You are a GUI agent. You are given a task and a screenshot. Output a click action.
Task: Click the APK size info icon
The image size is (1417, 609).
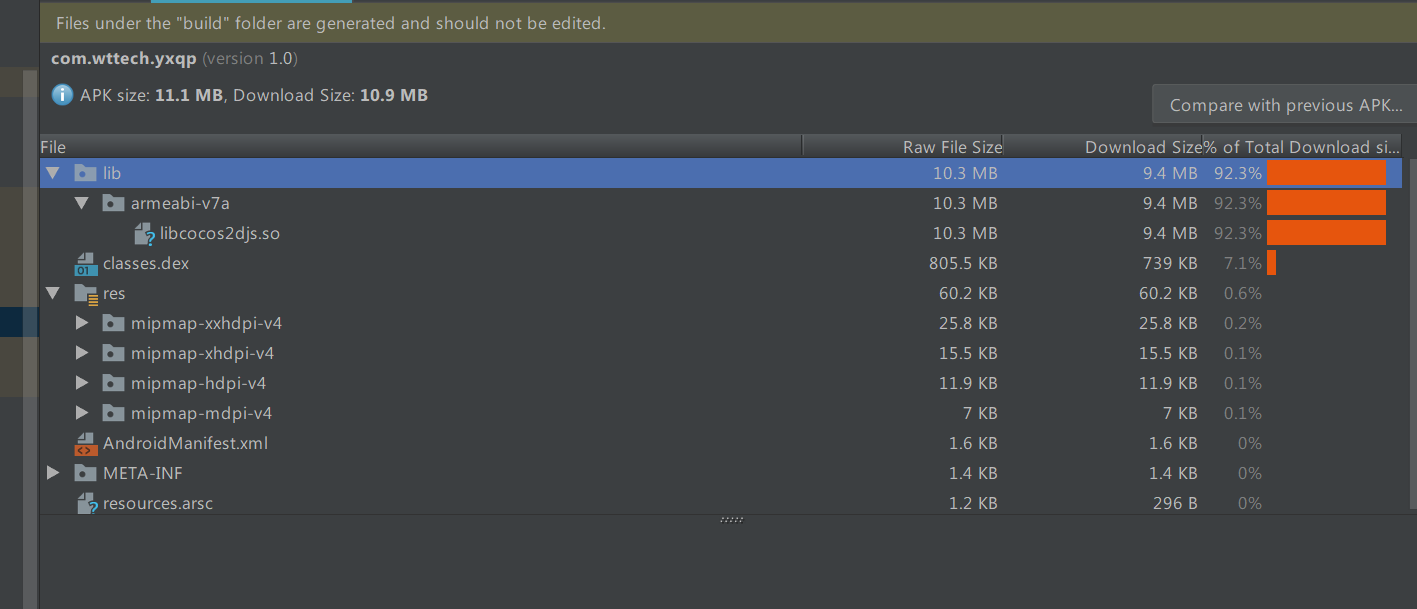coord(63,95)
